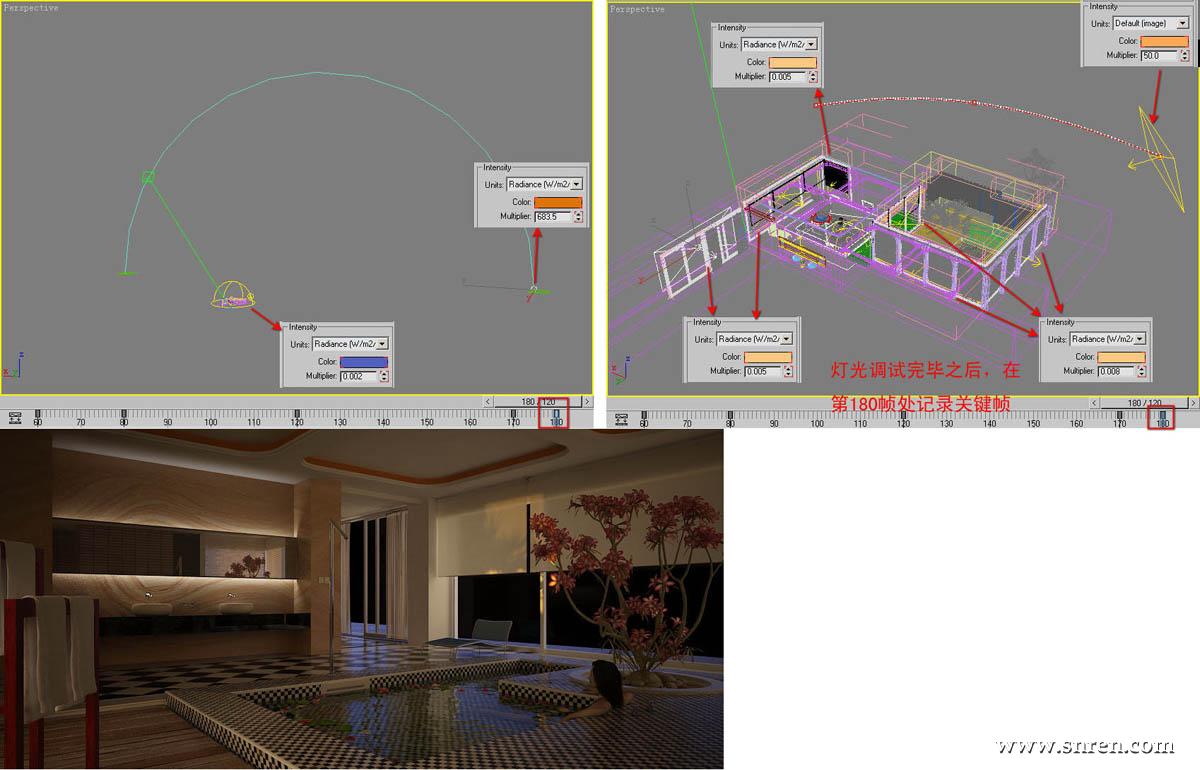Pick the orange color swatch above 683.5
Viewport: 1200px width, 770px height.
click(x=558, y=202)
